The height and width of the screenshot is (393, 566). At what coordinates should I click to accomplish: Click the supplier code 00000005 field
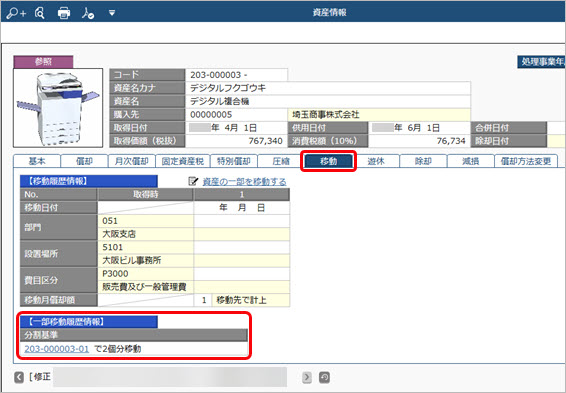[x=236, y=115]
